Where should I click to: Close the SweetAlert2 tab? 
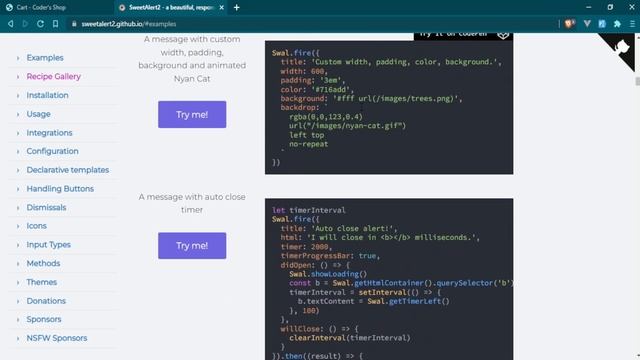222,7
